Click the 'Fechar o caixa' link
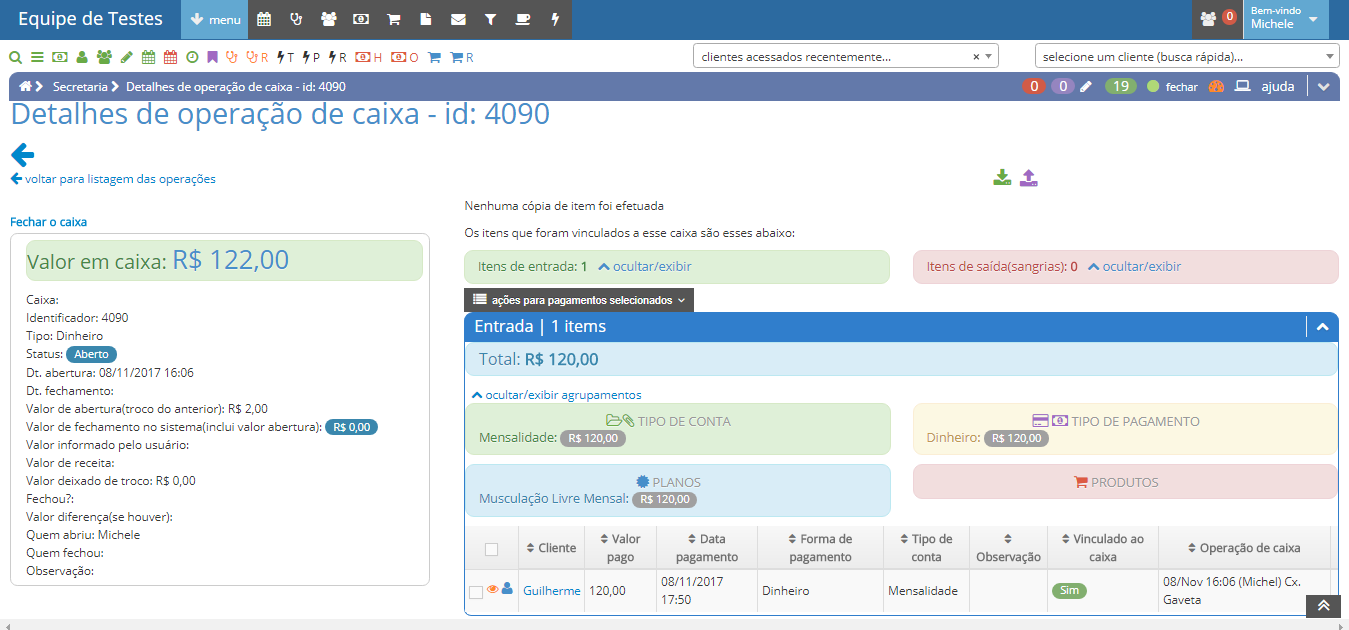This screenshot has height=630, width=1349. coord(49,222)
